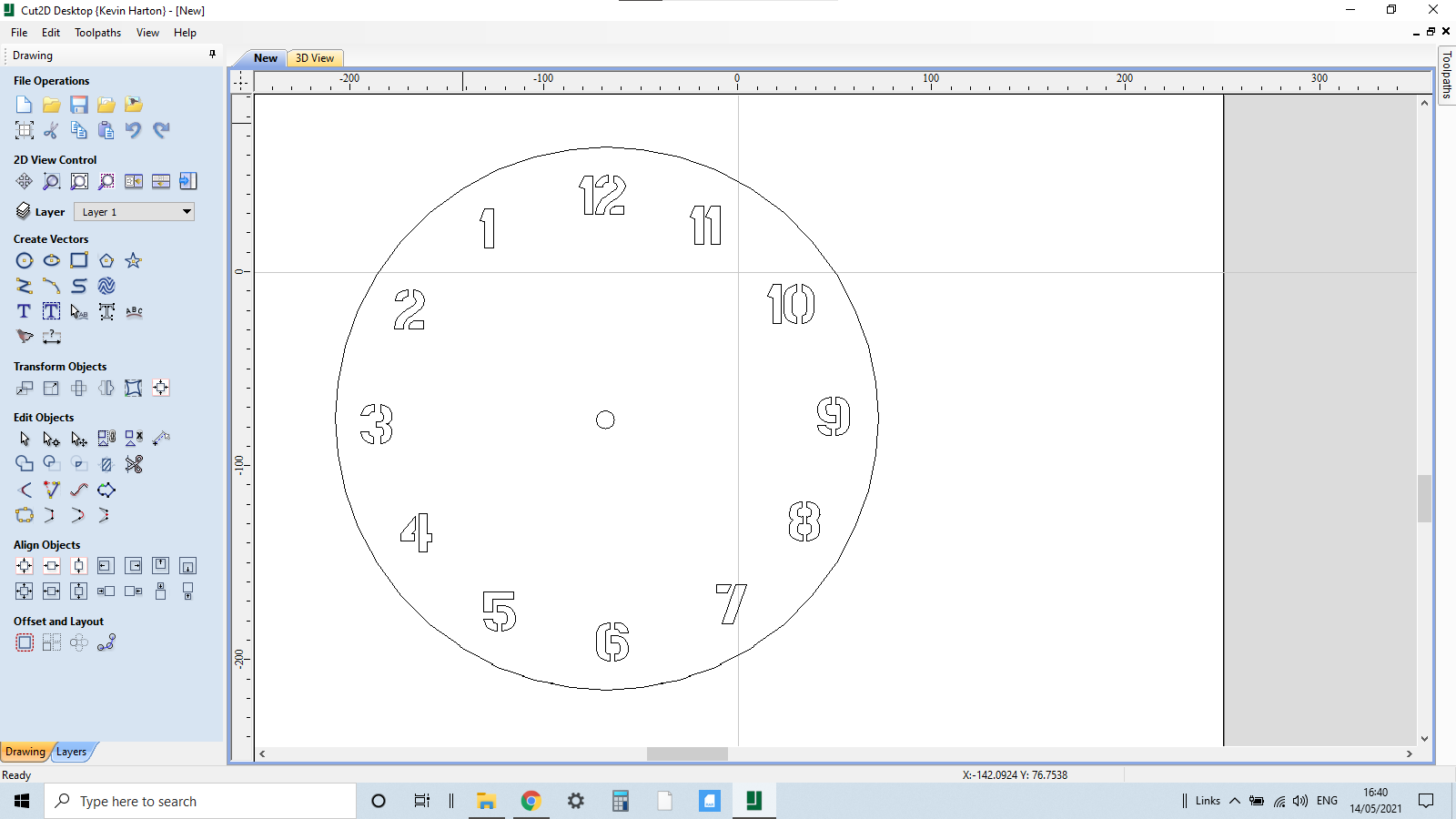Collapse the Drawing panel with the pin
Image resolution: width=1456 pixels, height=819 pixels.
(212, 55)
